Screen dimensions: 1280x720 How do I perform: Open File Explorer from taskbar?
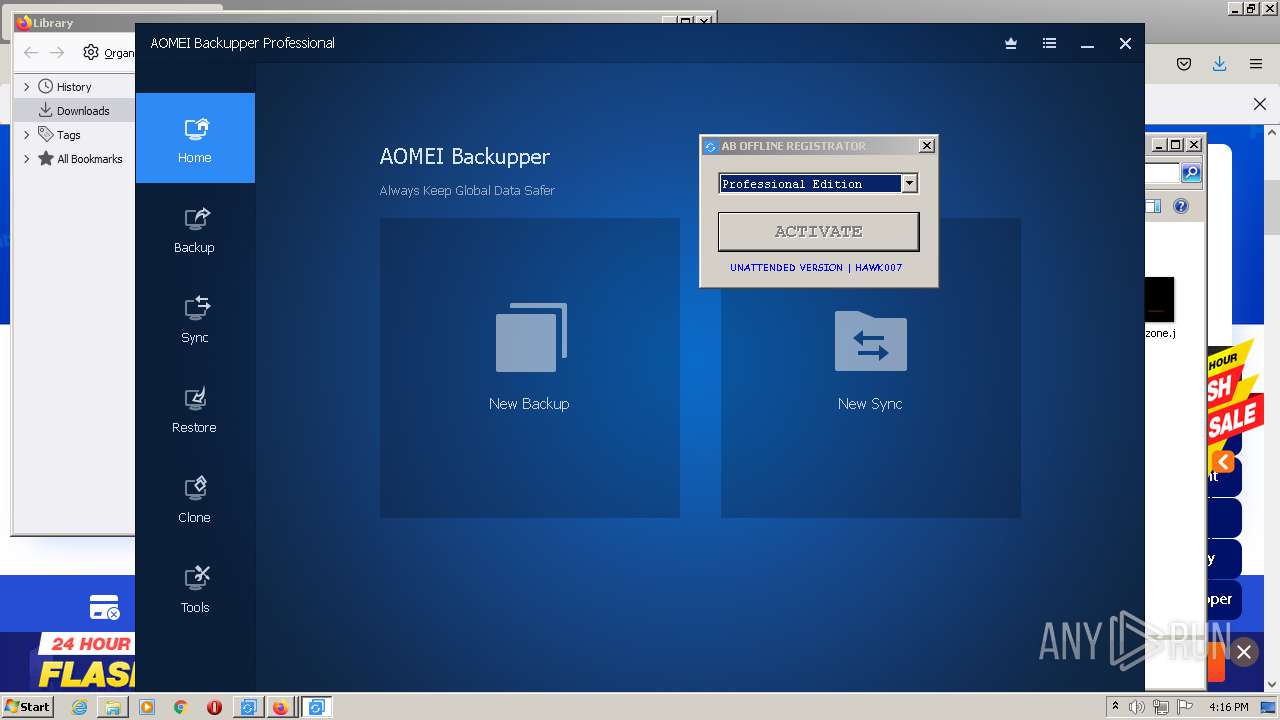pos(113,707)
